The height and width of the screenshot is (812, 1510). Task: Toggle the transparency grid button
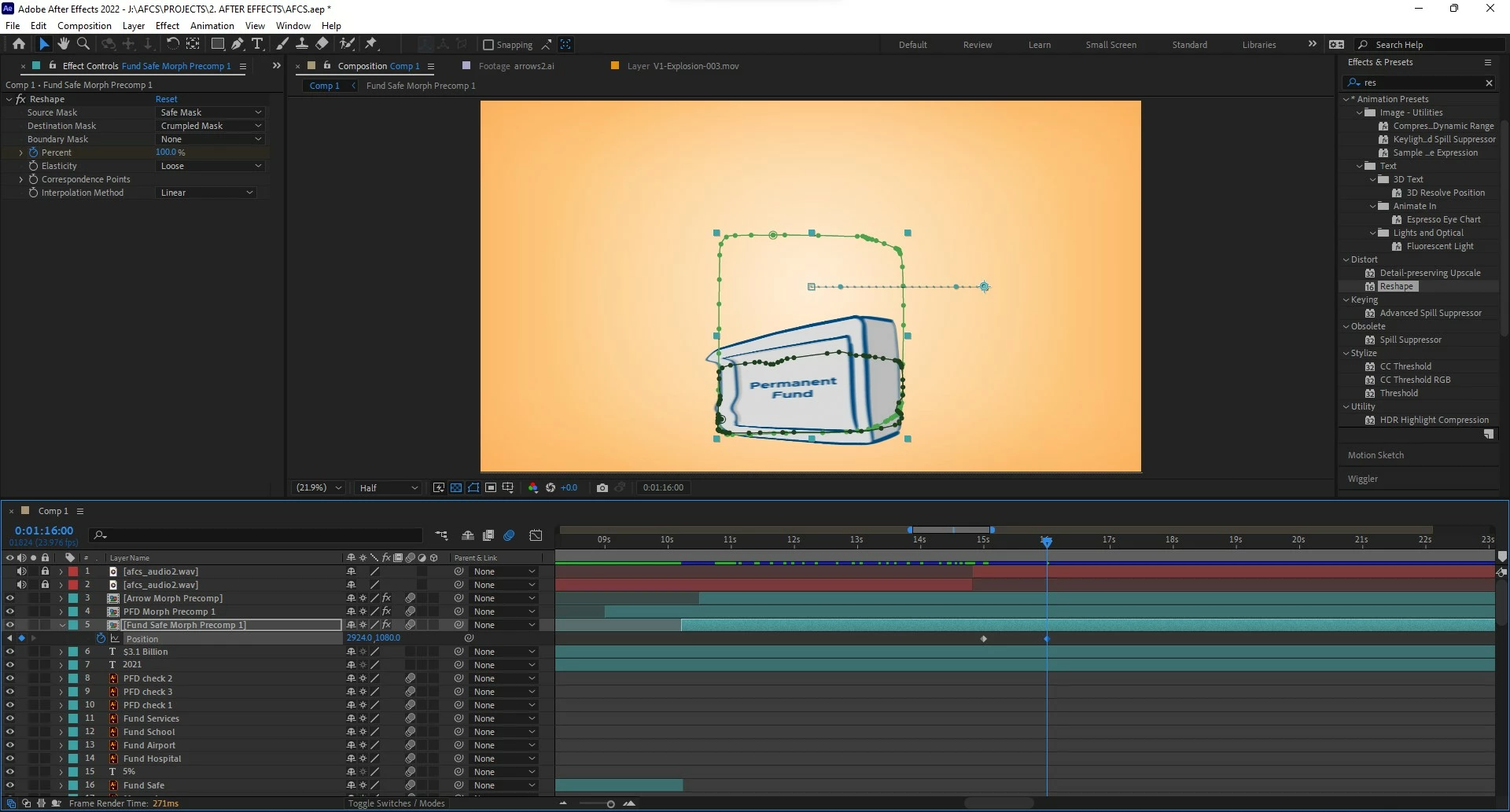pyautogui.click(x=456, y=488)
